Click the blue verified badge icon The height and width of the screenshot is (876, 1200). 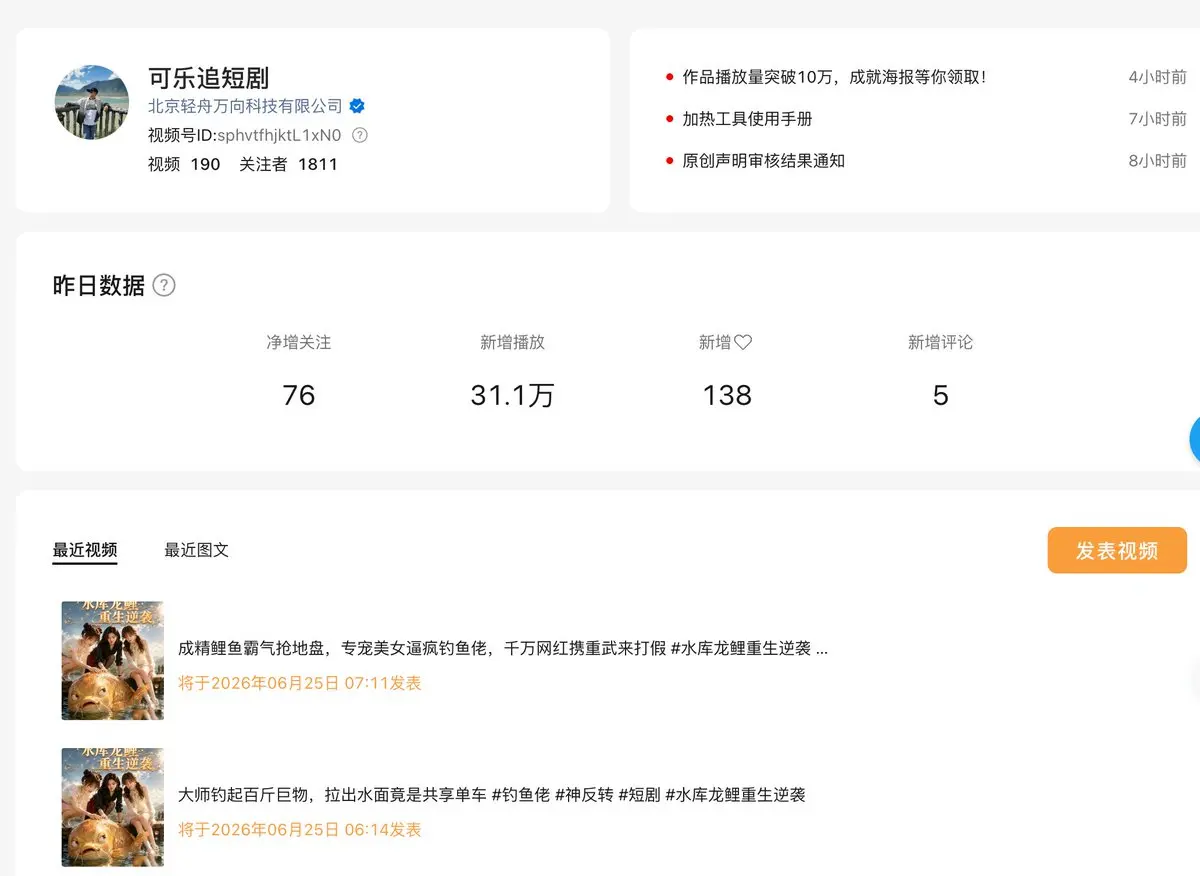pyautogui.click(x=356, y=106)
